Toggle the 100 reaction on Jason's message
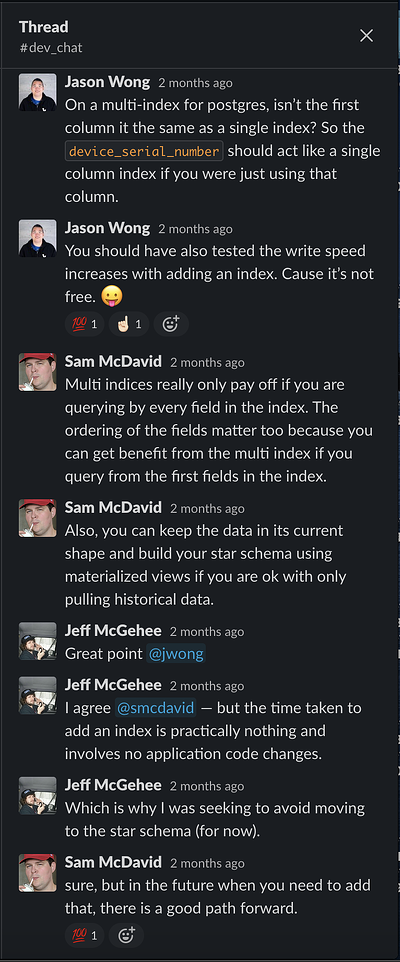This screenshot has height=962, width=400. click(x=85, y=324)
